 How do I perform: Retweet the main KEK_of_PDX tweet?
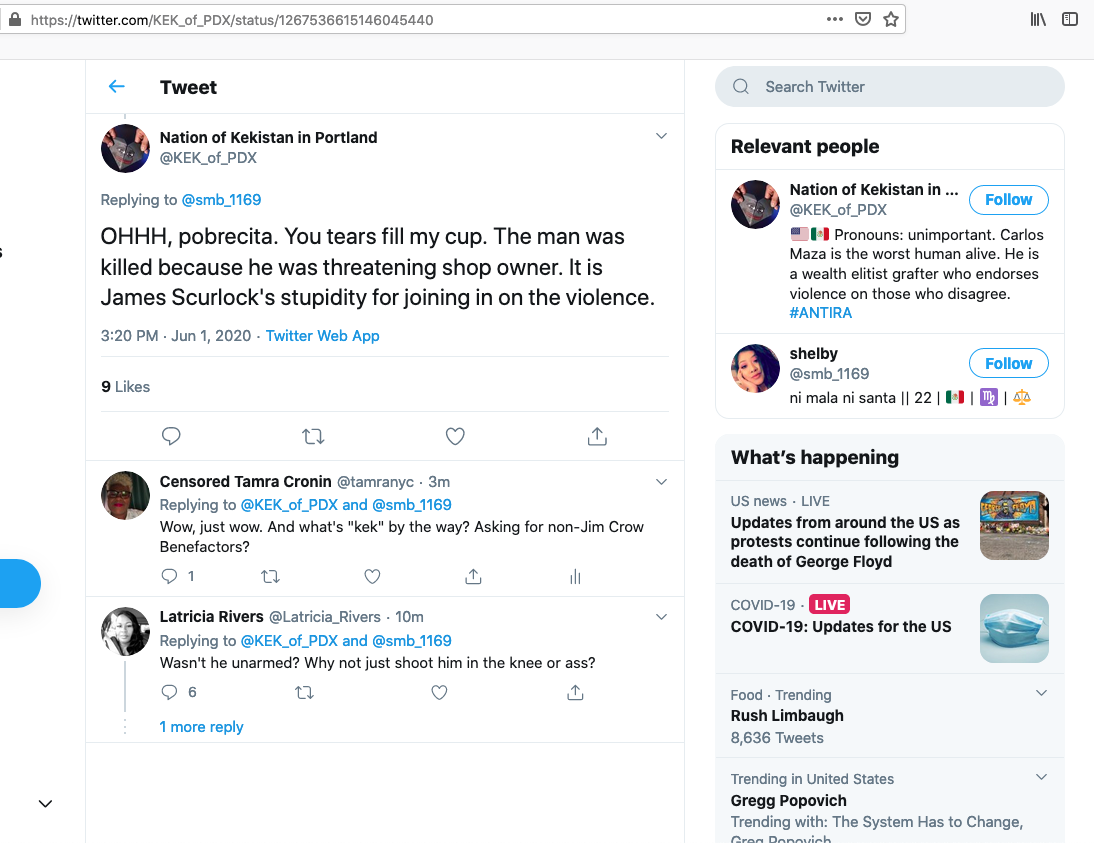(313, 436)
